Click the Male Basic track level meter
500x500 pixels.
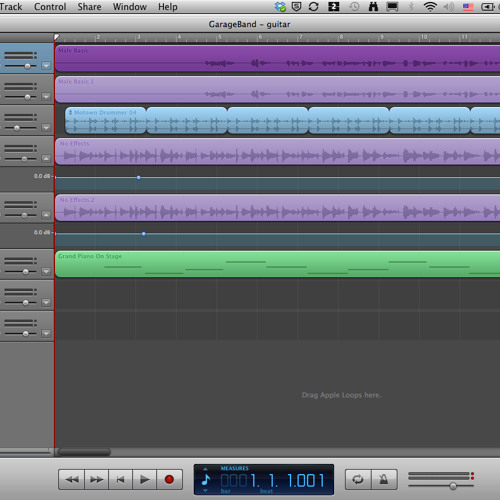21,55
